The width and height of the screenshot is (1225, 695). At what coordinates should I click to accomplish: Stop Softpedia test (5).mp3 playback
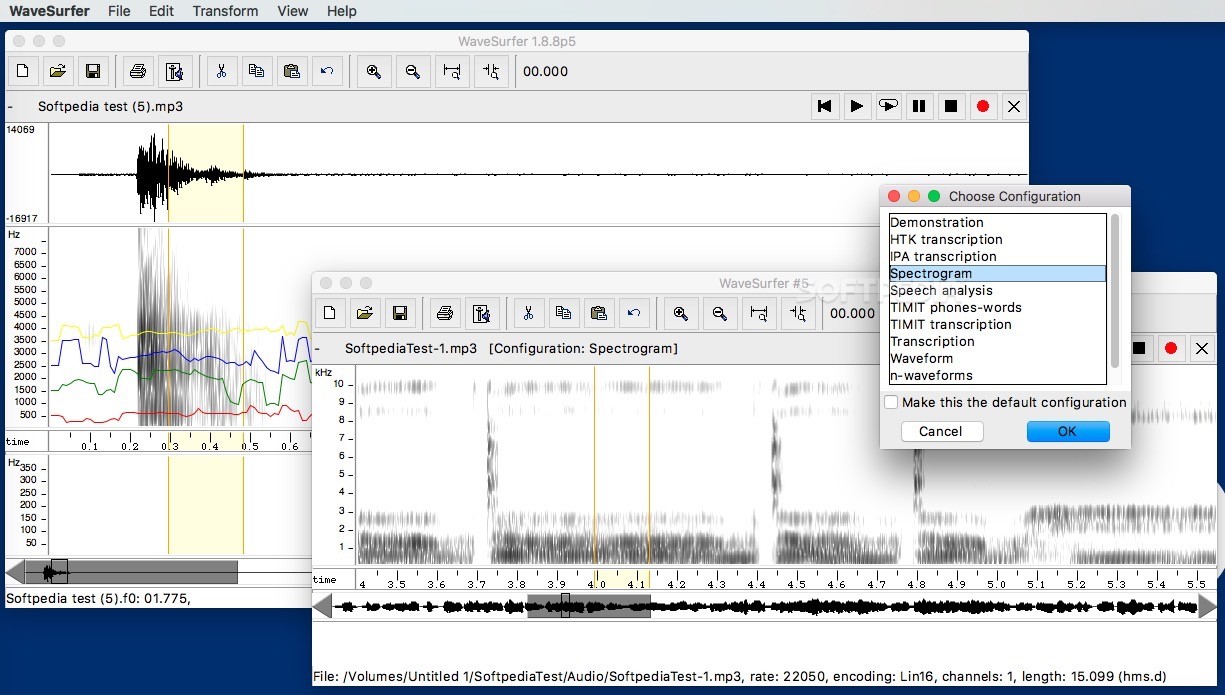tap(951, 106)
